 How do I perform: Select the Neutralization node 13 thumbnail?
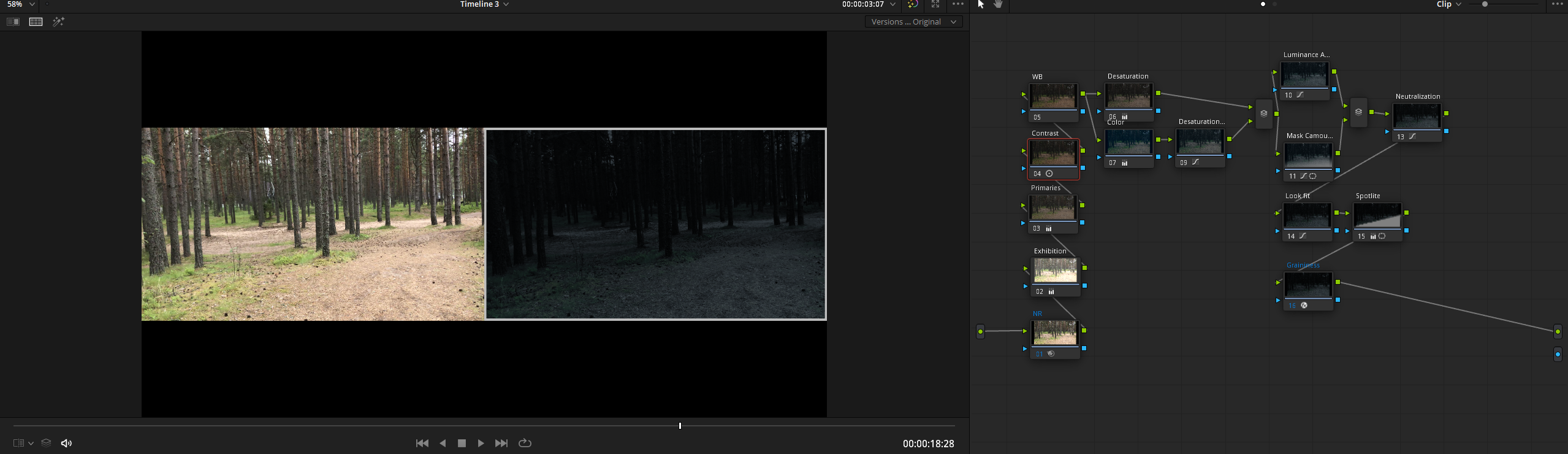point(1417,116)
